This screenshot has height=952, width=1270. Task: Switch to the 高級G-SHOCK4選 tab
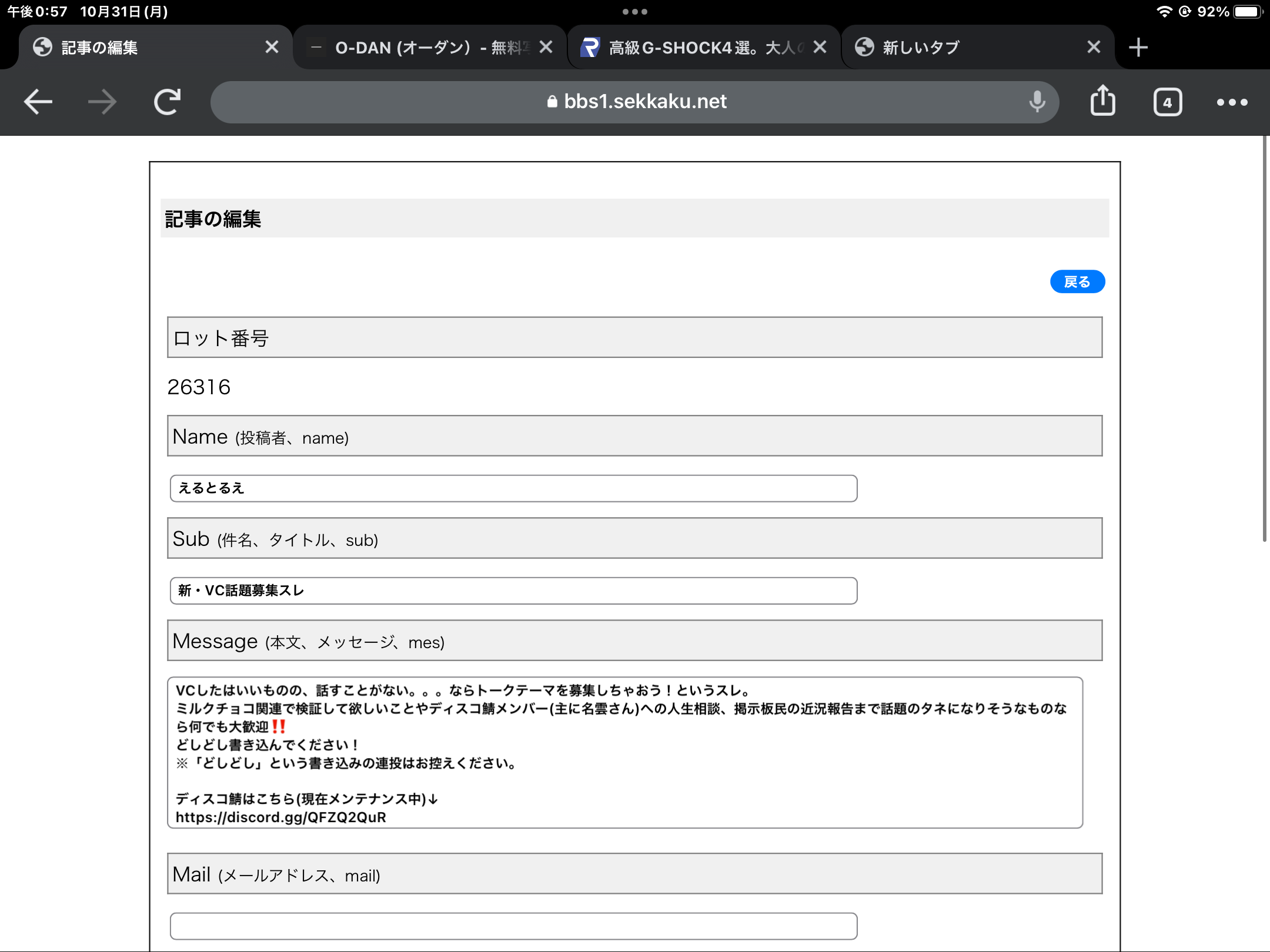click(x=704, y=47)
